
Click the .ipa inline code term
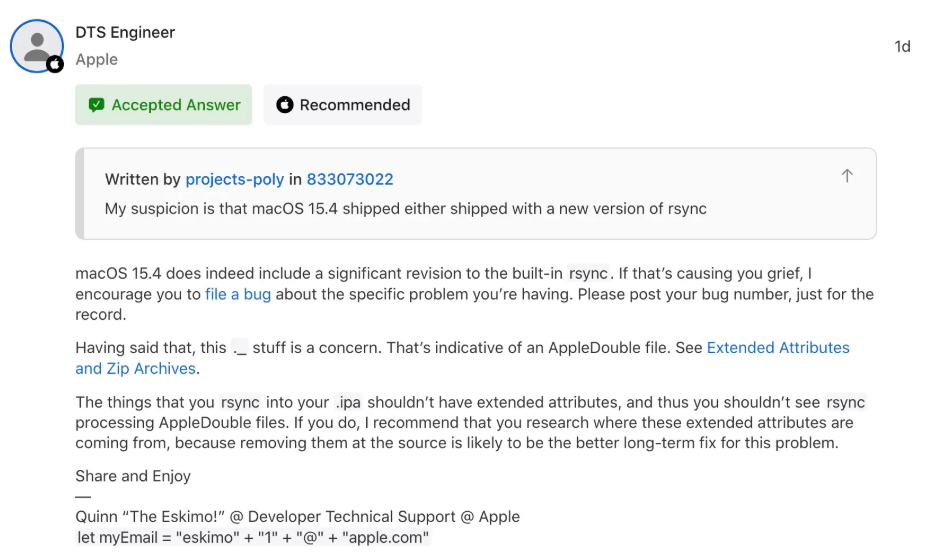348,402
